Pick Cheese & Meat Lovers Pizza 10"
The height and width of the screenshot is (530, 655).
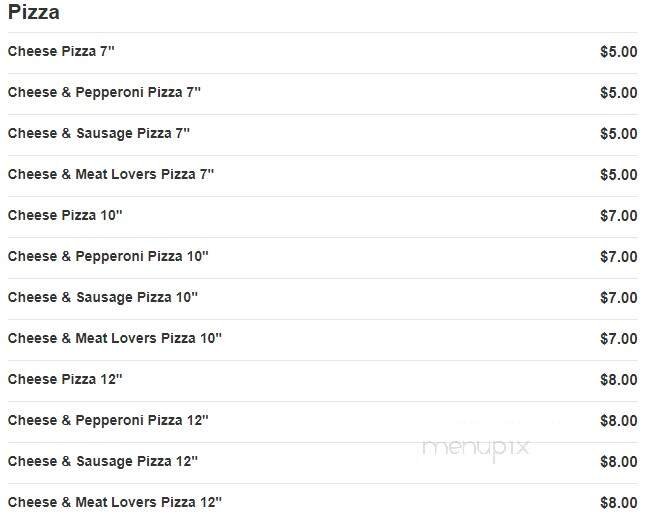[x=115, y=338]
